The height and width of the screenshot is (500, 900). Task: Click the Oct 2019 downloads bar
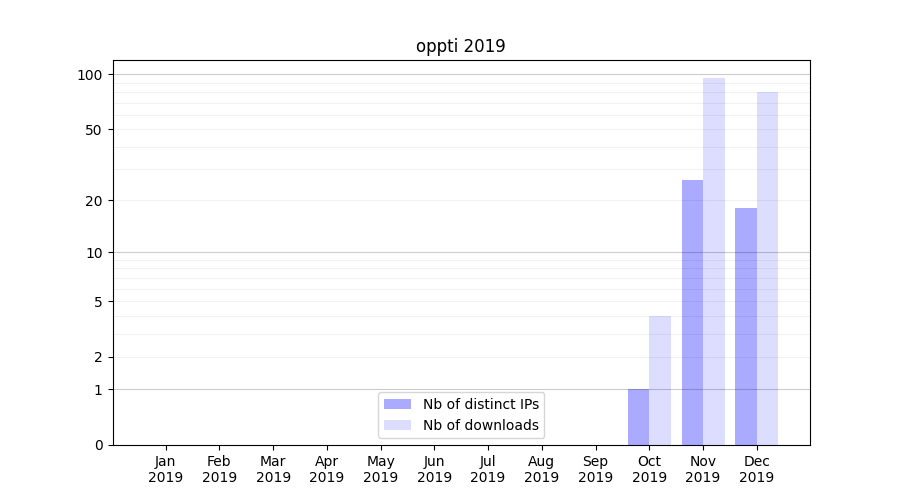(660, 380)
